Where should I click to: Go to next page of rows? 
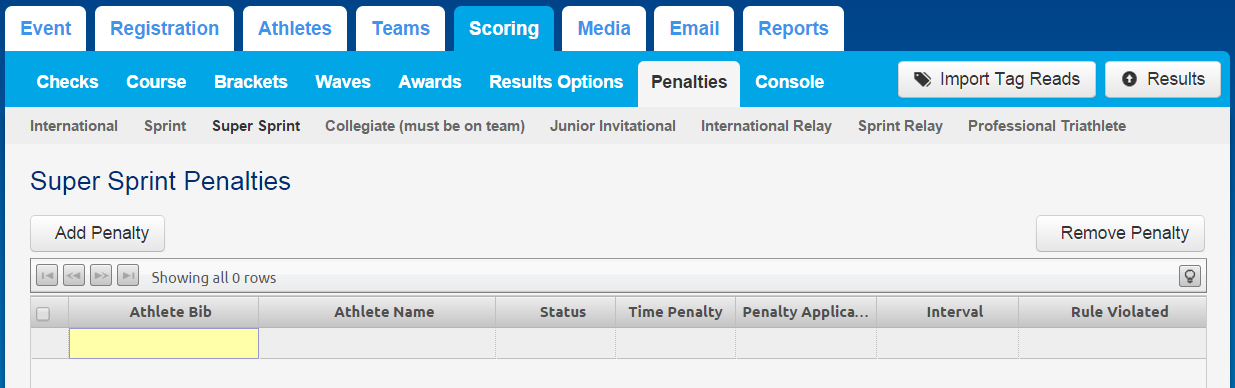[100, 276]
